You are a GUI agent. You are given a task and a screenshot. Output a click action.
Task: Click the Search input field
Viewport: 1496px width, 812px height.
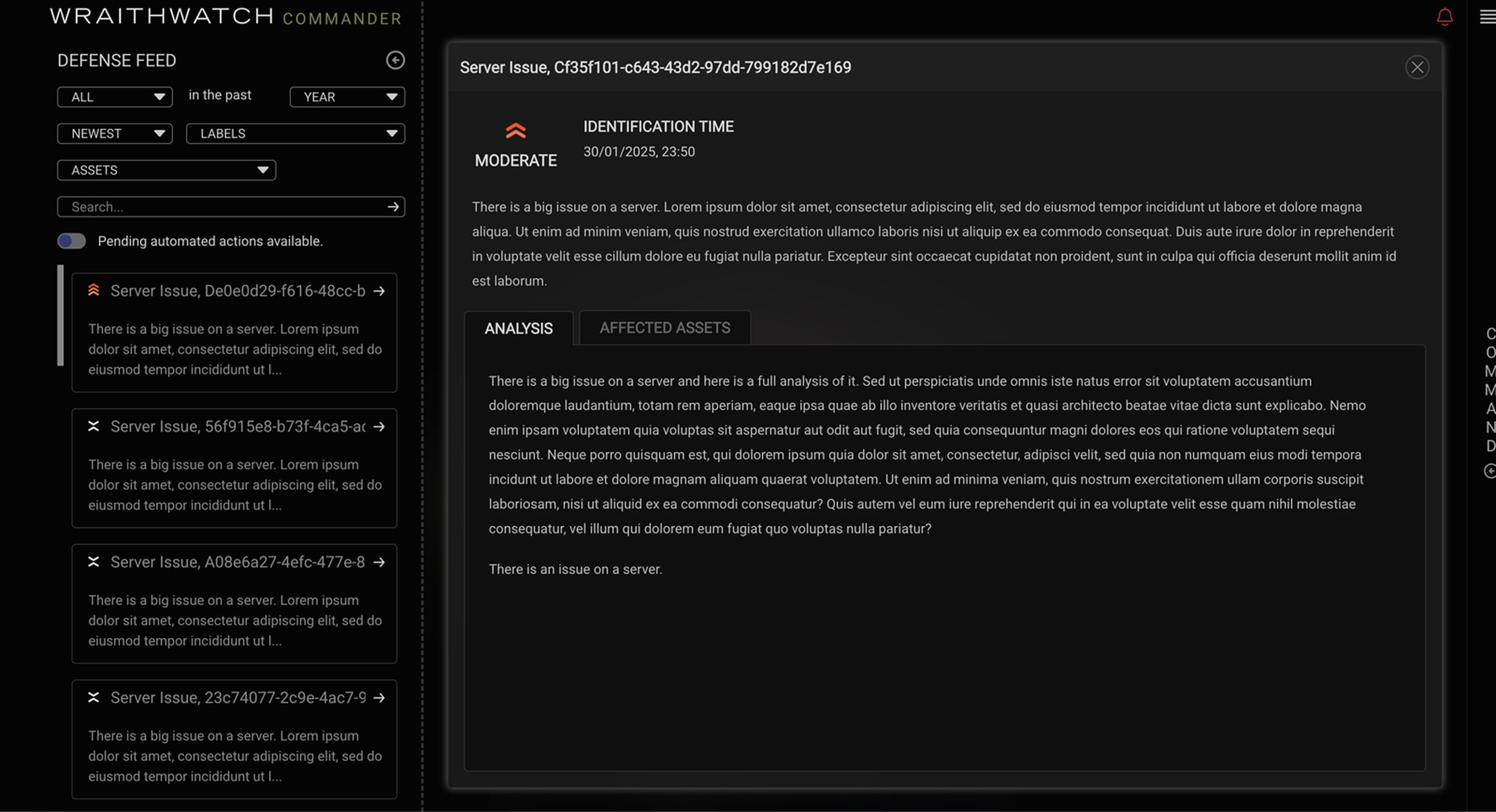219,207
